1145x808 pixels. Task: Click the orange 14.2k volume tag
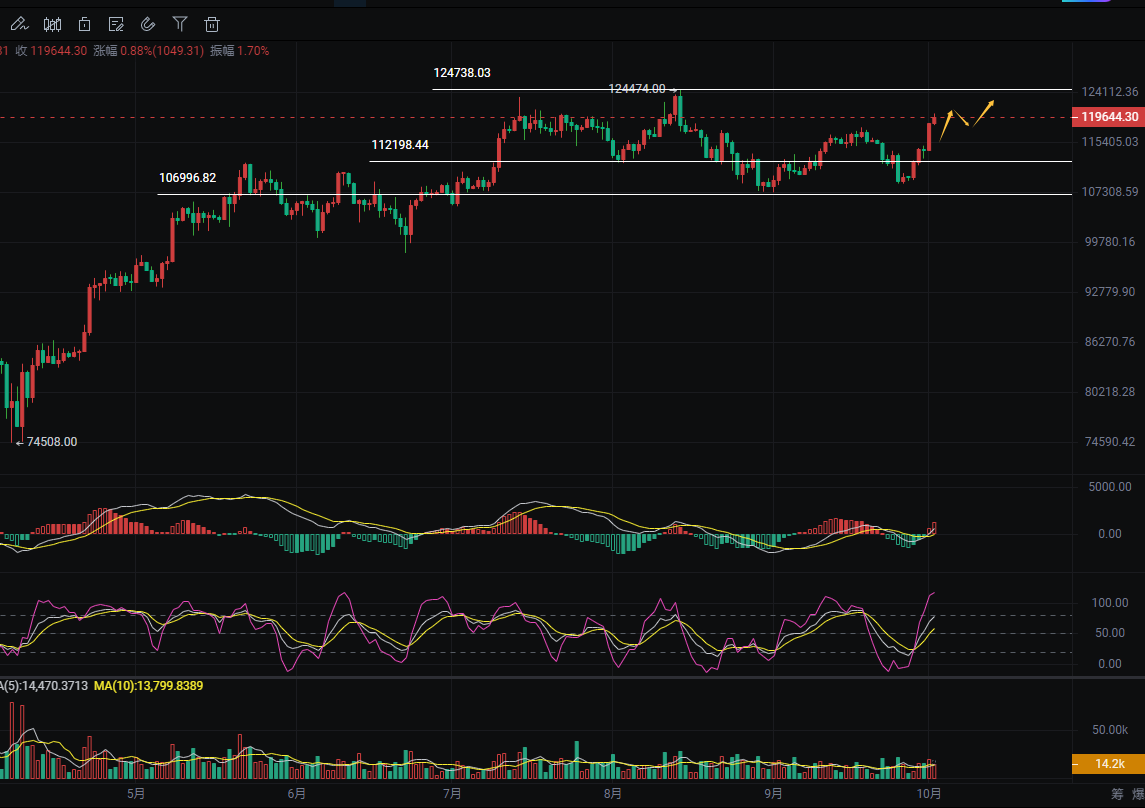click(x=1107, y=764)
